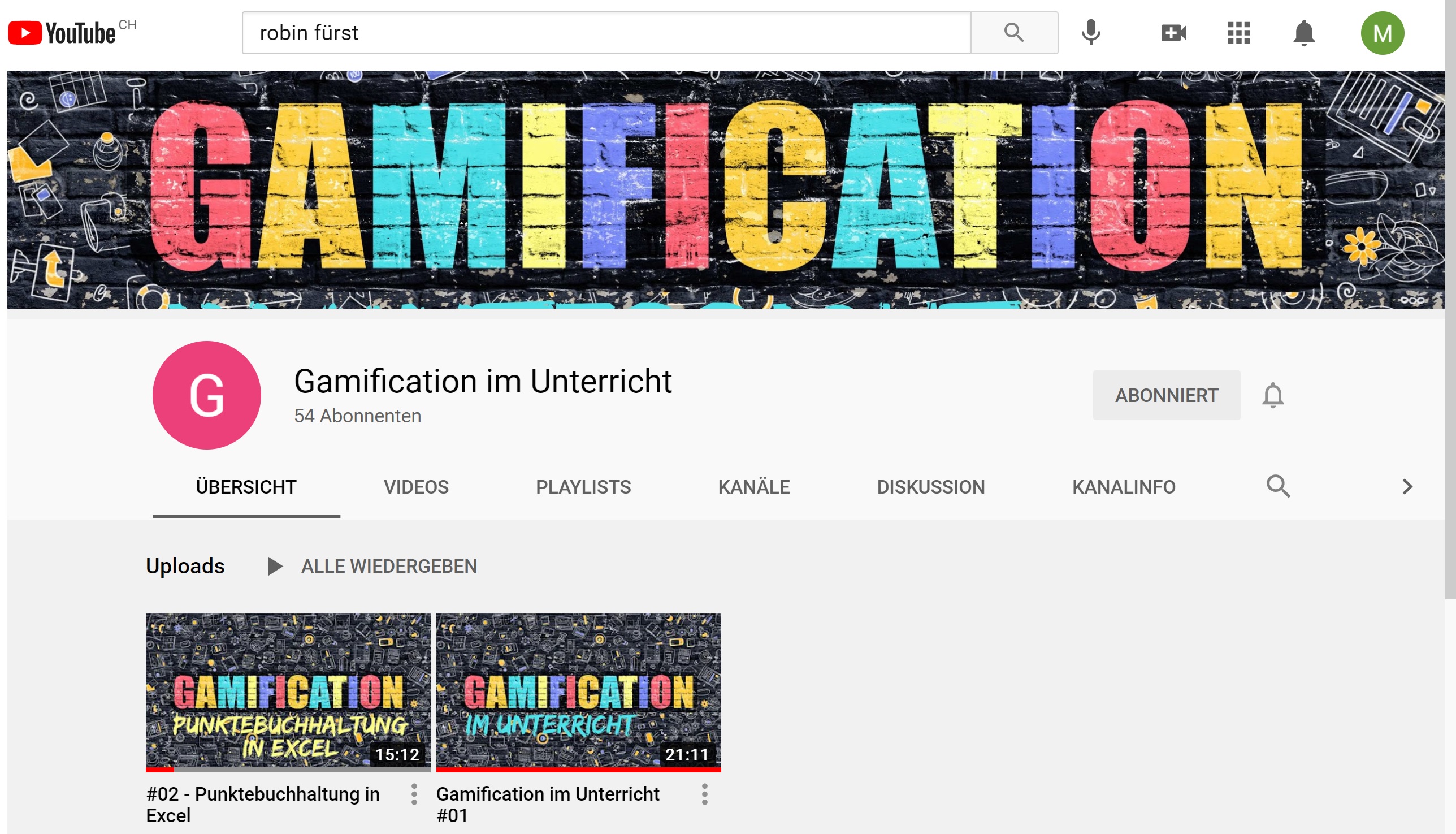Toggle channel notification bell beside Abonniert

pyautogui.click(x=1272, y=395)
